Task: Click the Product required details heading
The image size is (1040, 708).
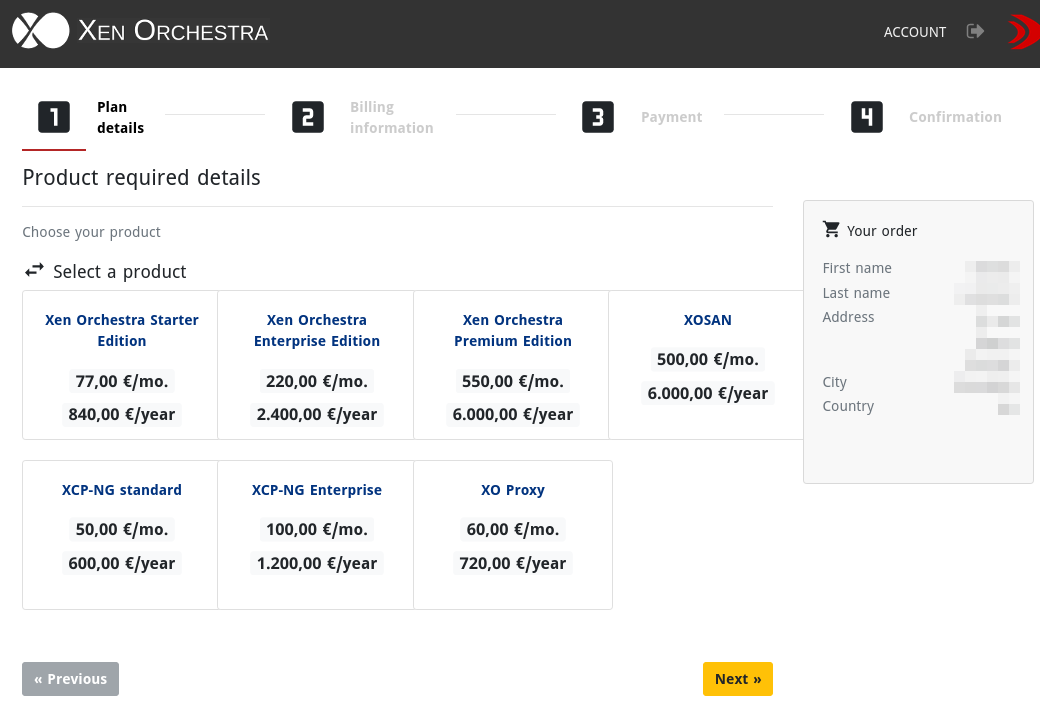Action: 141,178
